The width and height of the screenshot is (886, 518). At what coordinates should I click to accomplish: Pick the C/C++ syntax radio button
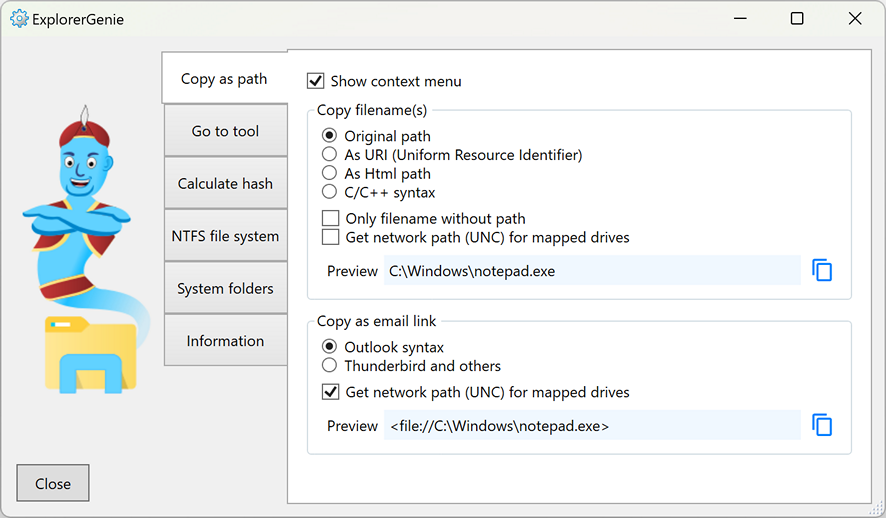329,192
